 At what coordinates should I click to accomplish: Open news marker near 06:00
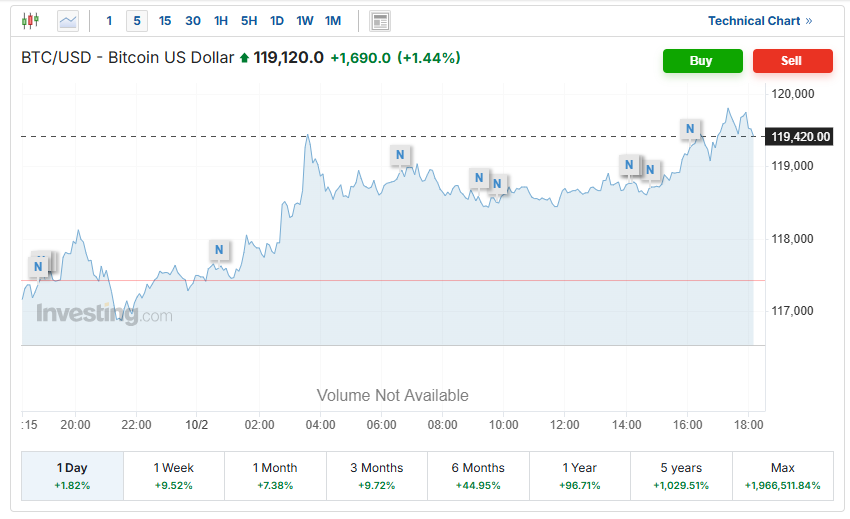[400, 155]
